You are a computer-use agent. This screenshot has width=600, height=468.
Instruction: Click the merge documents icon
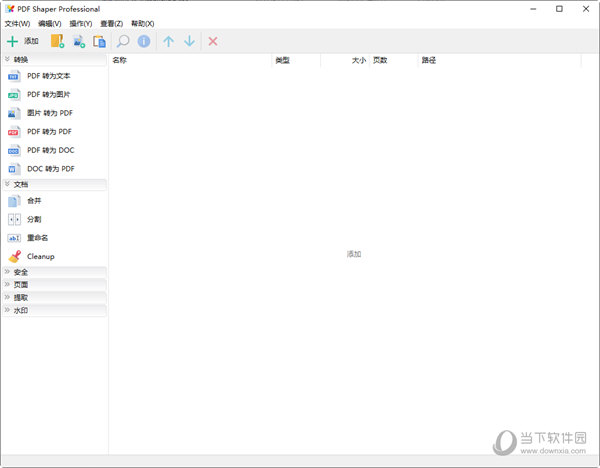(14, 201)
